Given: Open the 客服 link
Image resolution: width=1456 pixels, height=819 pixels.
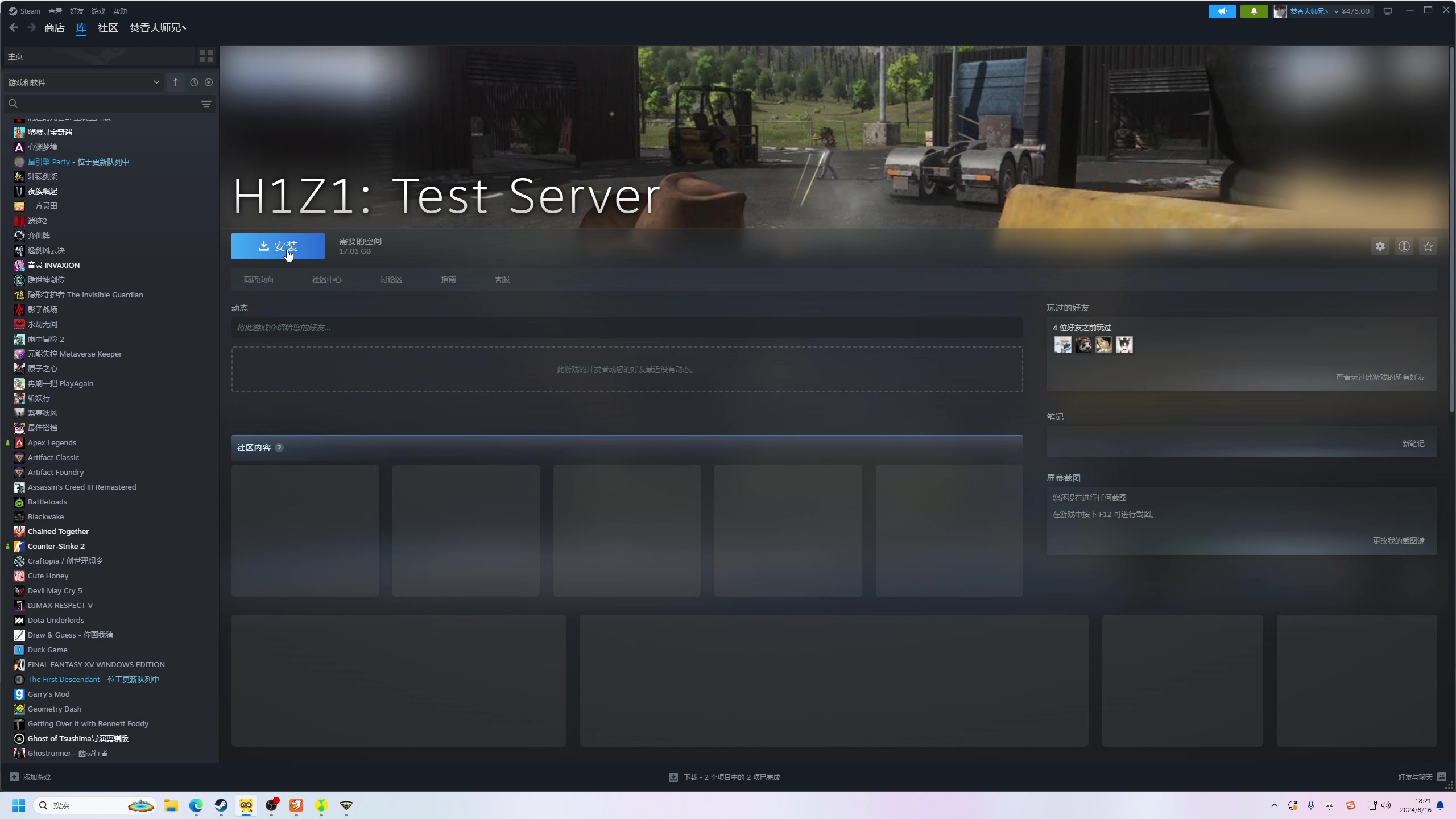Looking at the screenshot, I should point(502,279).
